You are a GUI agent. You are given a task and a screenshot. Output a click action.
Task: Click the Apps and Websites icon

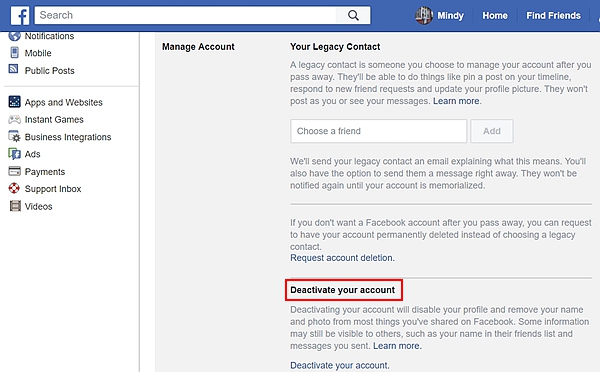pyautogui.click(x=15, y=102)
